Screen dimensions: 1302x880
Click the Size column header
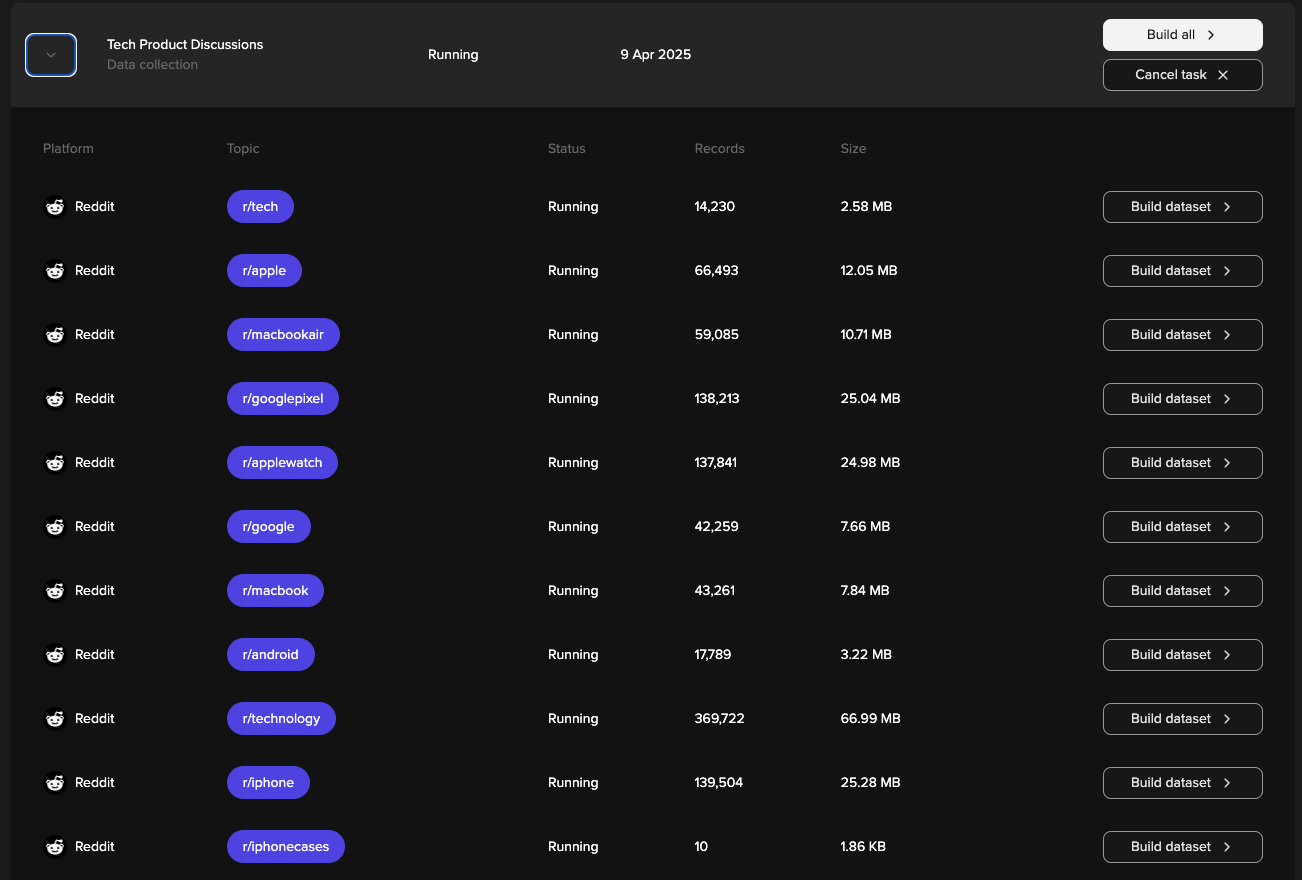pos(853,149)
